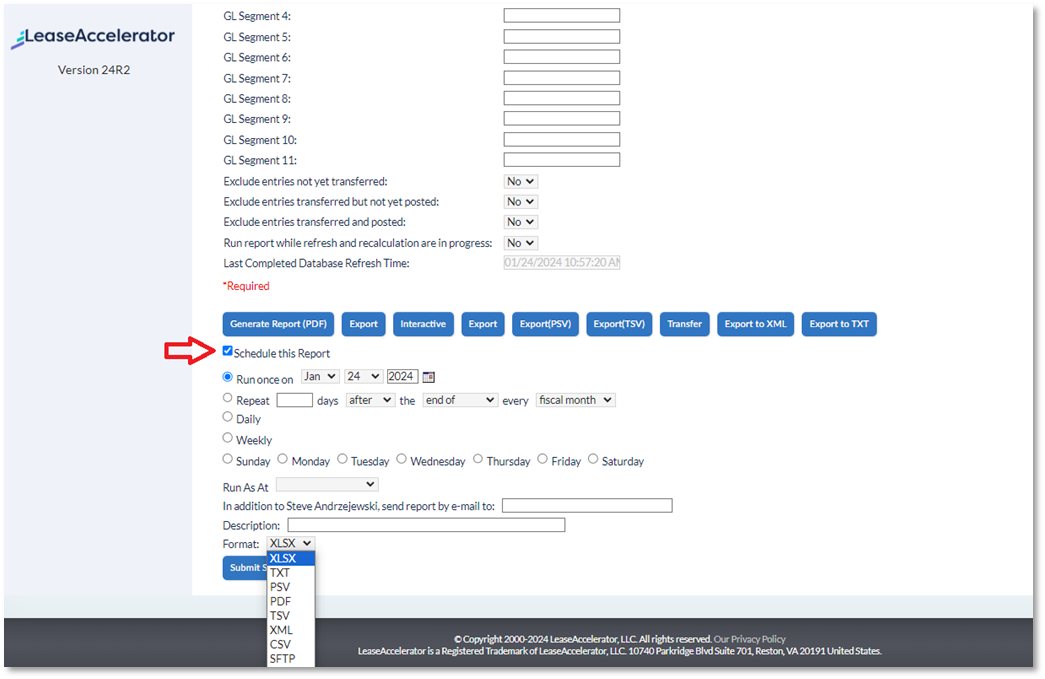The height and width of the screenshot is (679, 1045).
Task: Pick Saturday radio button
Action: [593, 459]
